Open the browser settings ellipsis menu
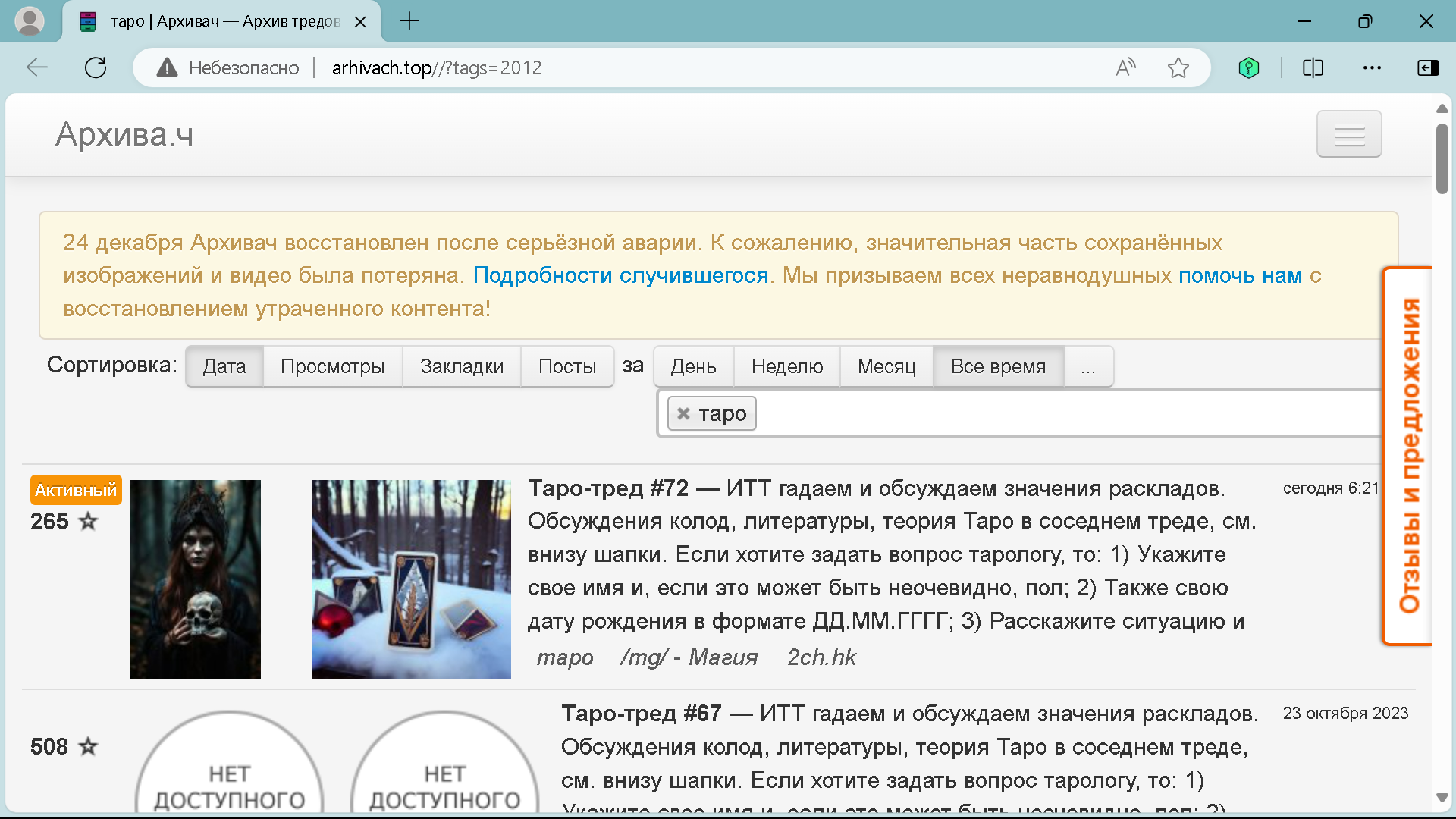This screenshot has width=1456, height=819. [1372, 67]
